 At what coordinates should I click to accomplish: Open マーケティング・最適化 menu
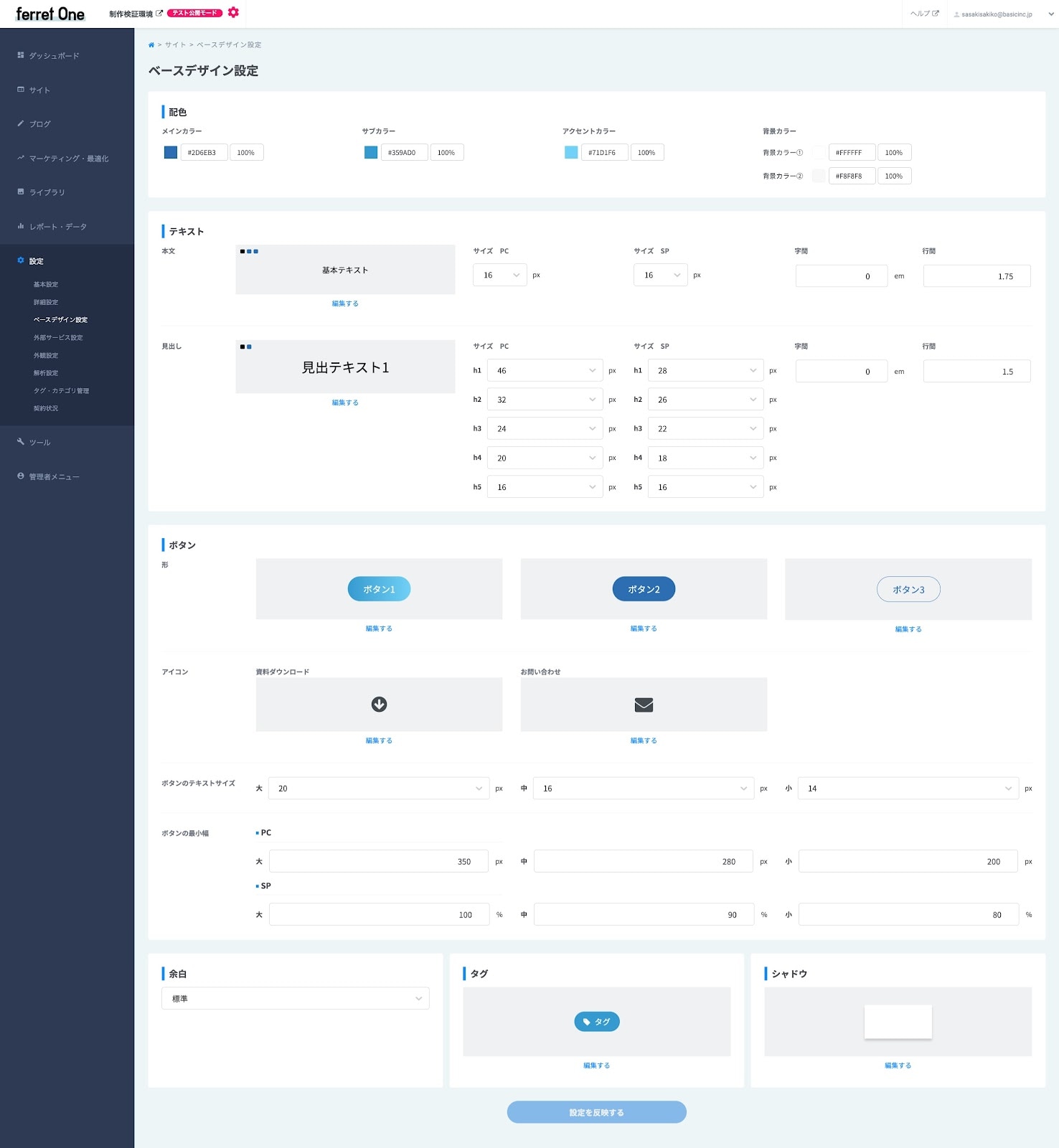(69, 159)
